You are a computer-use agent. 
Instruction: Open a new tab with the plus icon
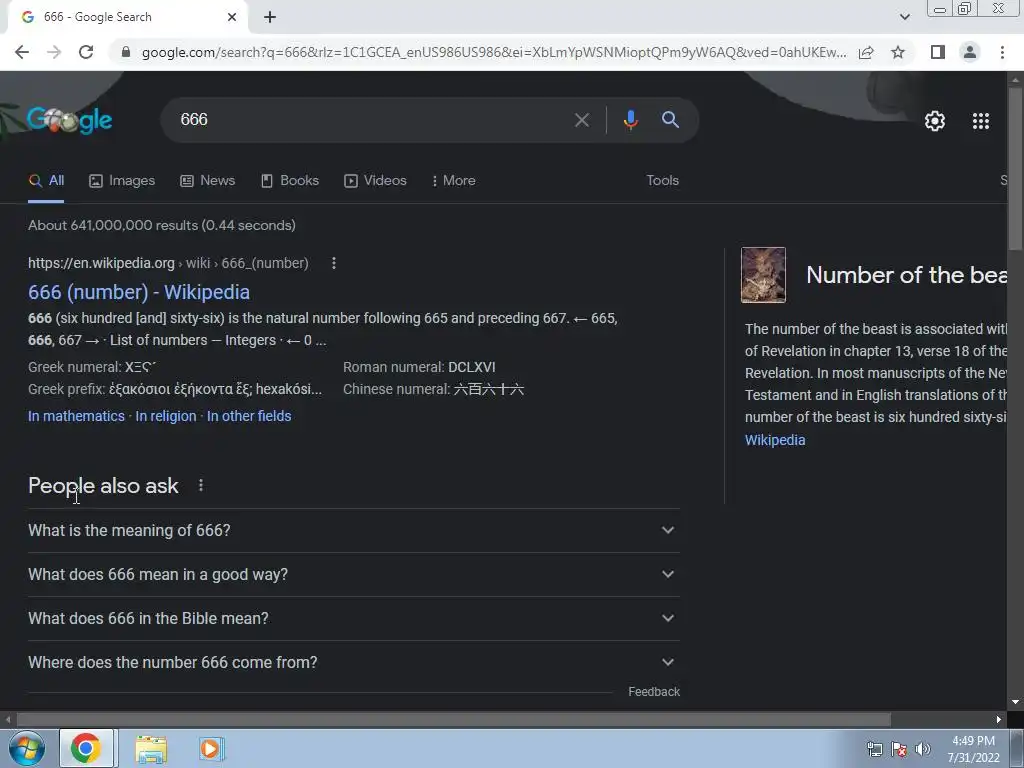[270, 17]
